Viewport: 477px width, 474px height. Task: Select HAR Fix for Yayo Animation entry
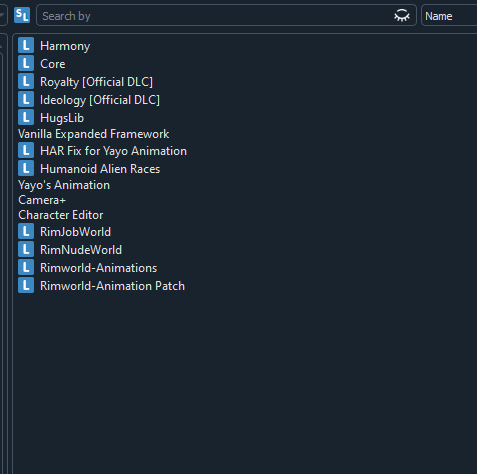tap(113, 151)
